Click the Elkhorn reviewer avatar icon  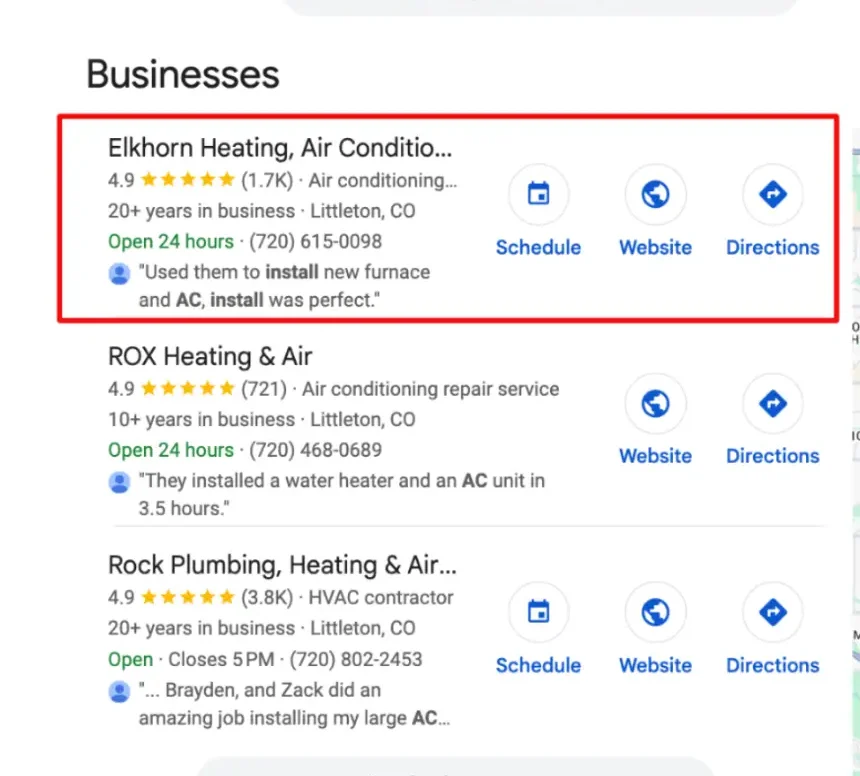[119, 273]
